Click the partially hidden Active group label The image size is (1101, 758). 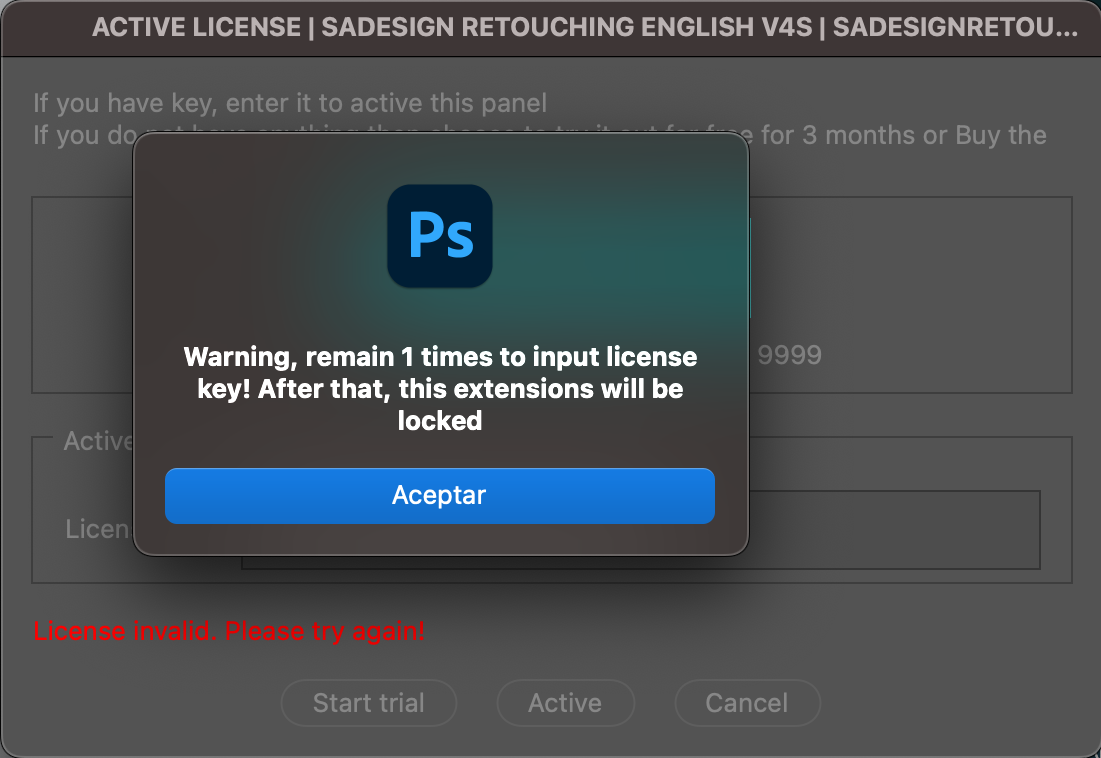(x=98, y=441)
